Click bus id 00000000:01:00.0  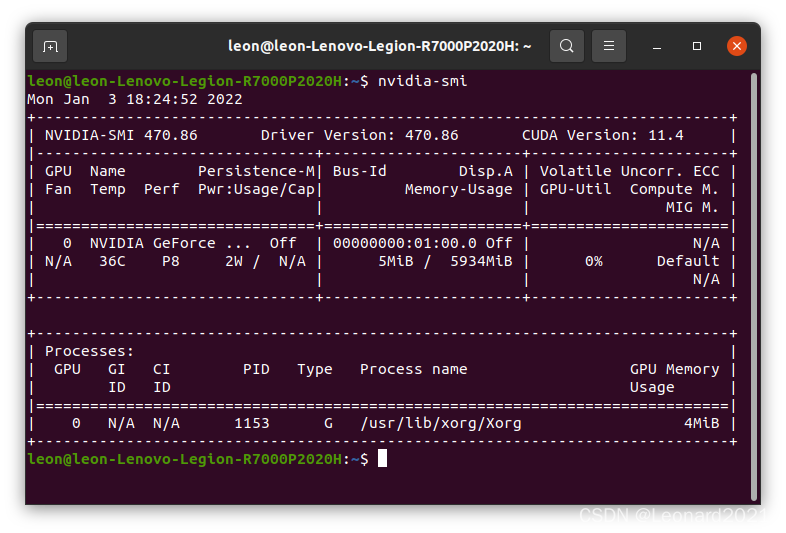[405, 244]
